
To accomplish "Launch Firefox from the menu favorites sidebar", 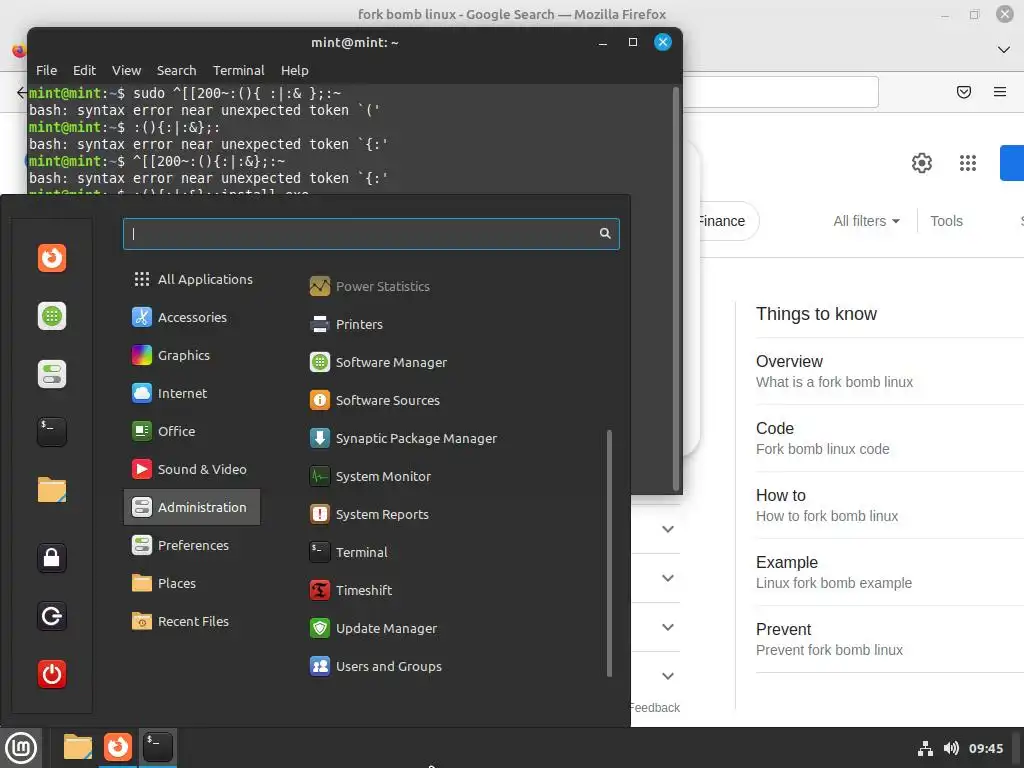I will click(52, 257).
